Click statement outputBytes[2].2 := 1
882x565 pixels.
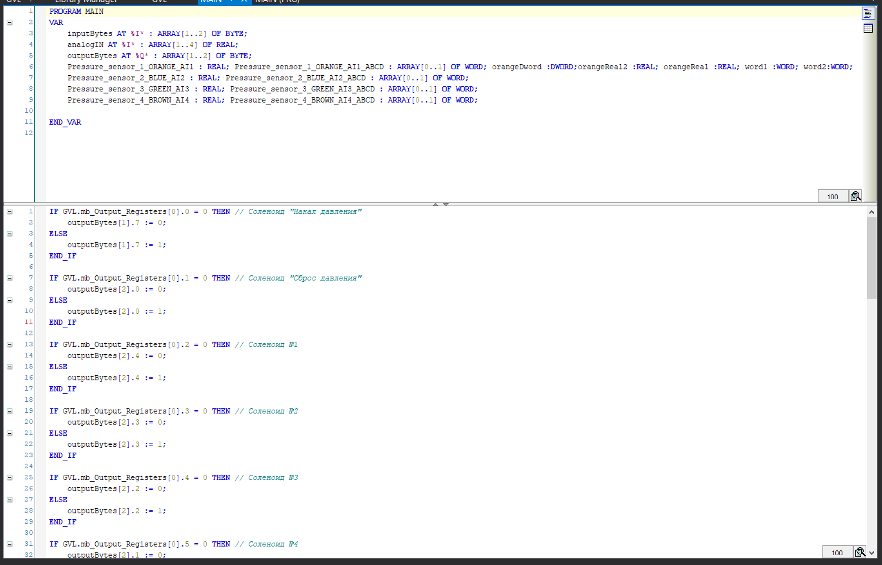pyautogui.click(x=117, y=511)
